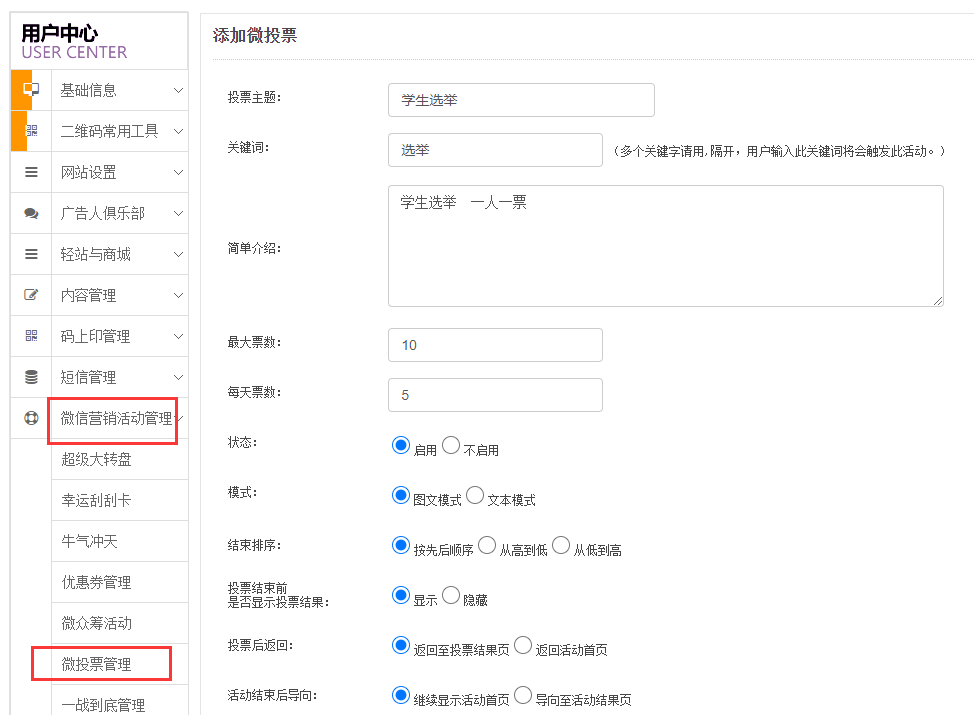Select 从高到低 sort order radio
974x715 pixels.
487,545
